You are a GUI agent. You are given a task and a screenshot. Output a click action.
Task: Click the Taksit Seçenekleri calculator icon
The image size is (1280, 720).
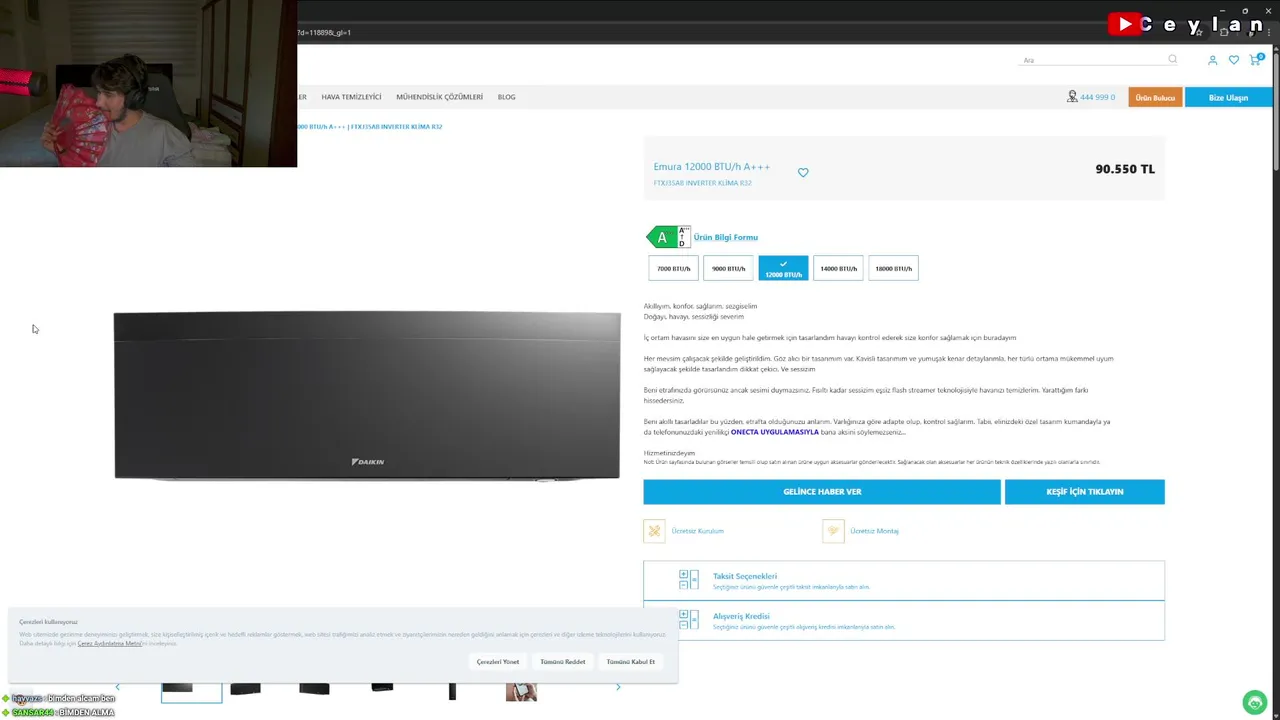click(x=689, y=579)
